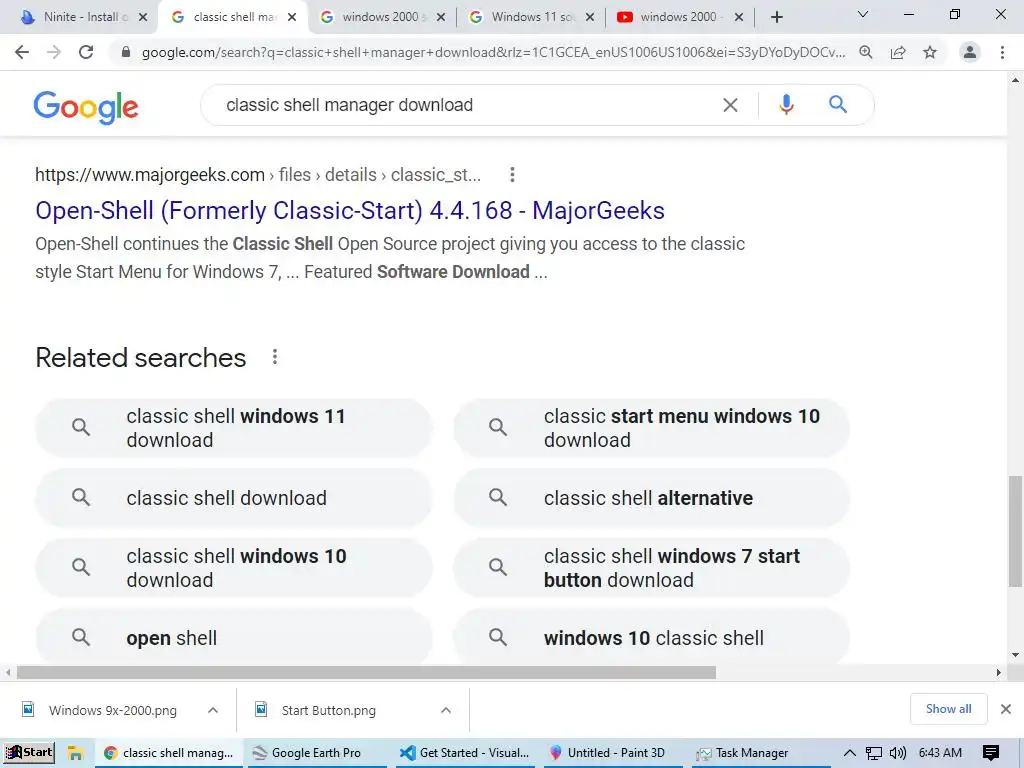Click the address bar URL

pyautogui.click(x=494, y=52)
